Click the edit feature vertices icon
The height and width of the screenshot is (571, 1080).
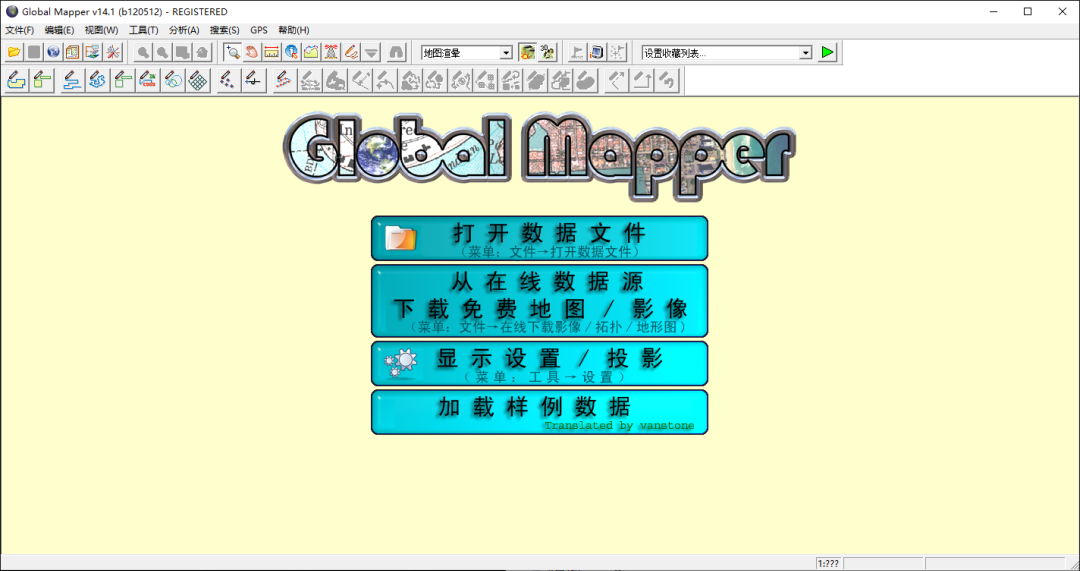tap(285, 81)
